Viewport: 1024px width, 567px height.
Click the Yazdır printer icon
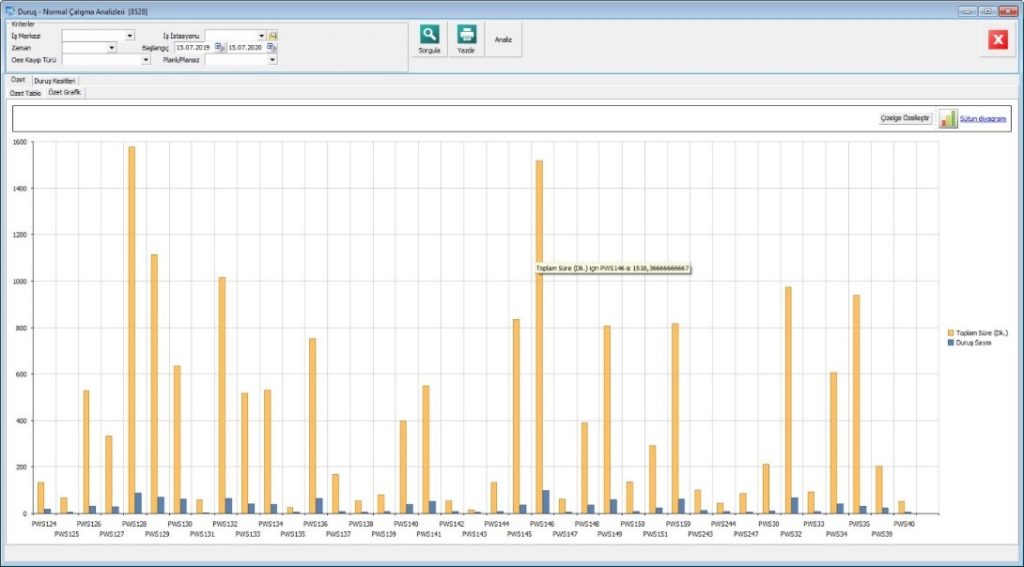coord(466,34)
